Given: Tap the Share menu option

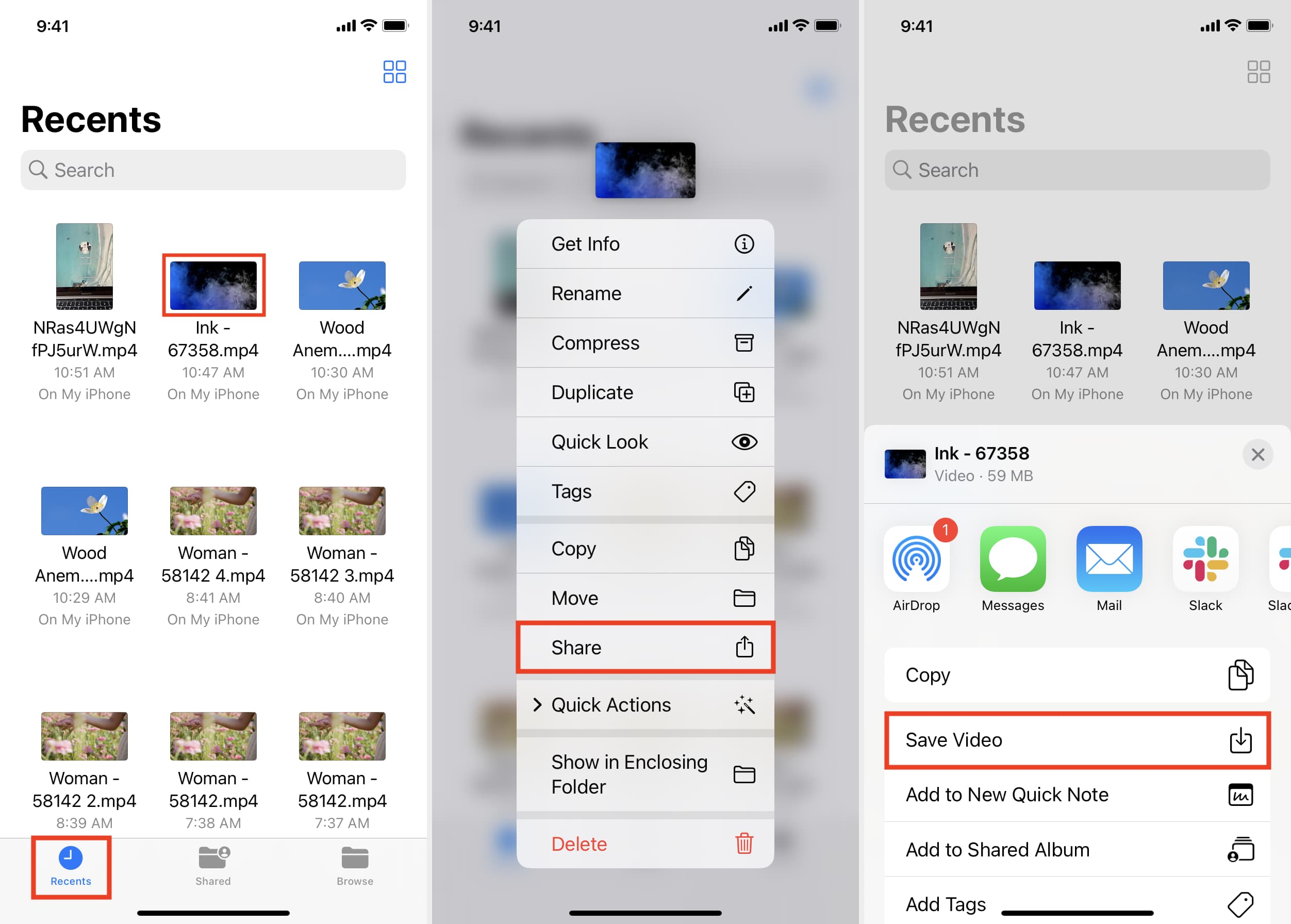Looking at the screenshot, I should click(645, 648).
